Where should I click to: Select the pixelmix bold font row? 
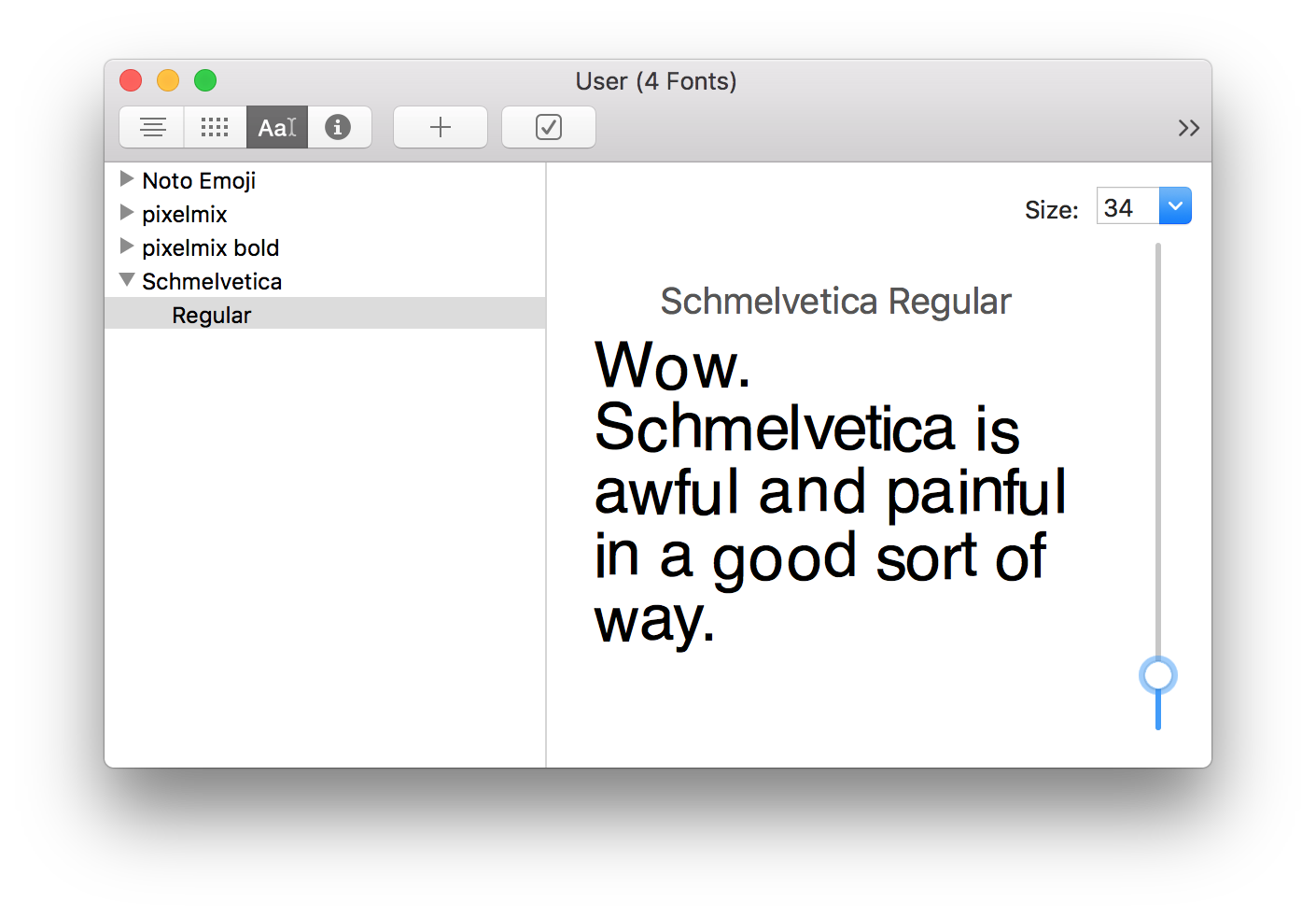(325, 247)
